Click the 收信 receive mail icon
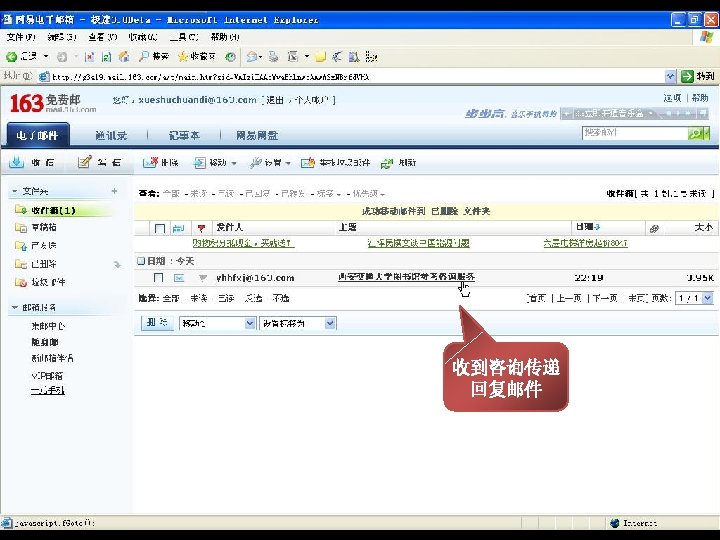 (x=17, y=162)
